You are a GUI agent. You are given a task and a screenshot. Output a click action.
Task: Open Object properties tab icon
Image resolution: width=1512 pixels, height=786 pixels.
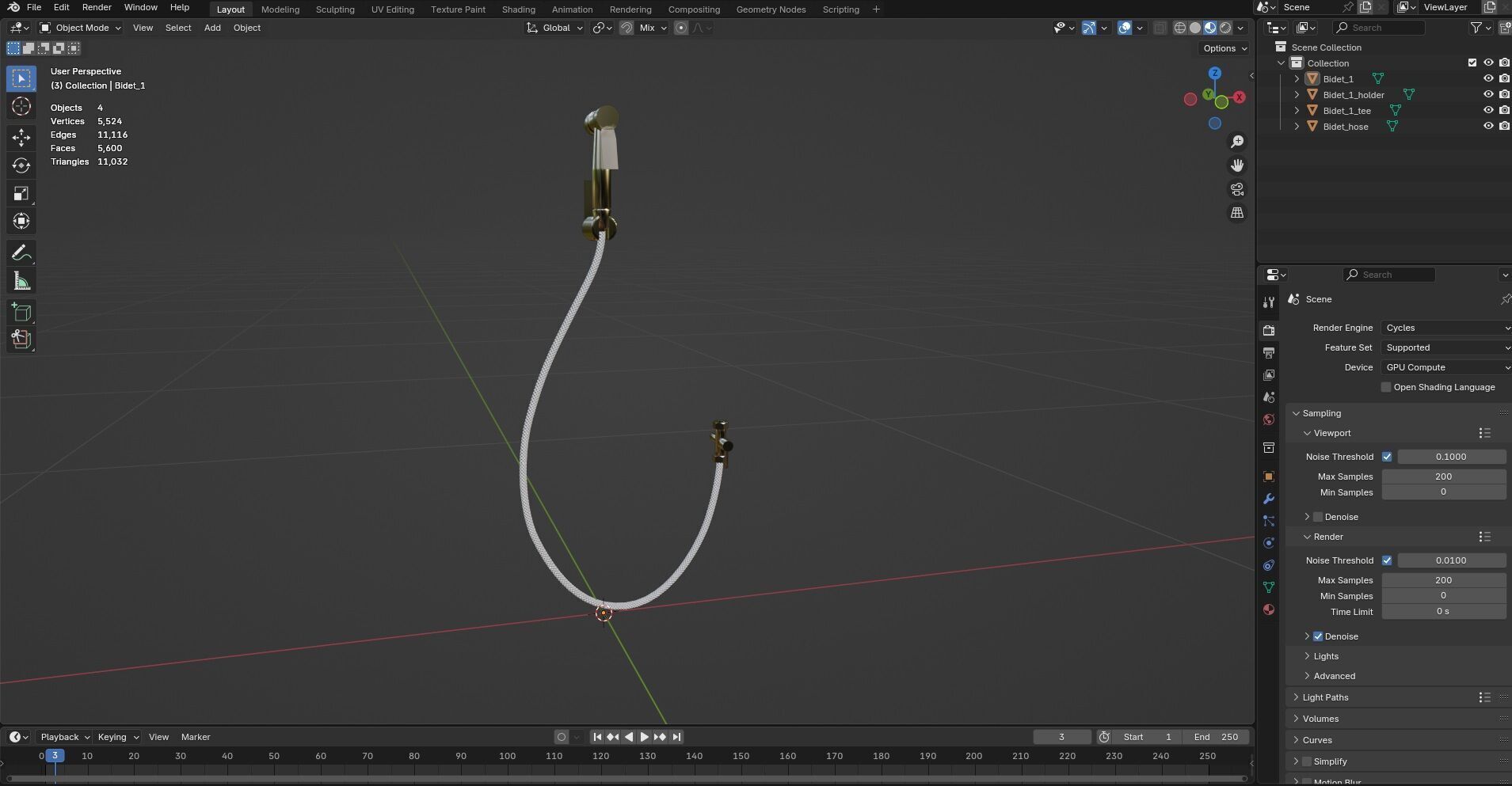pos(1269,477)
